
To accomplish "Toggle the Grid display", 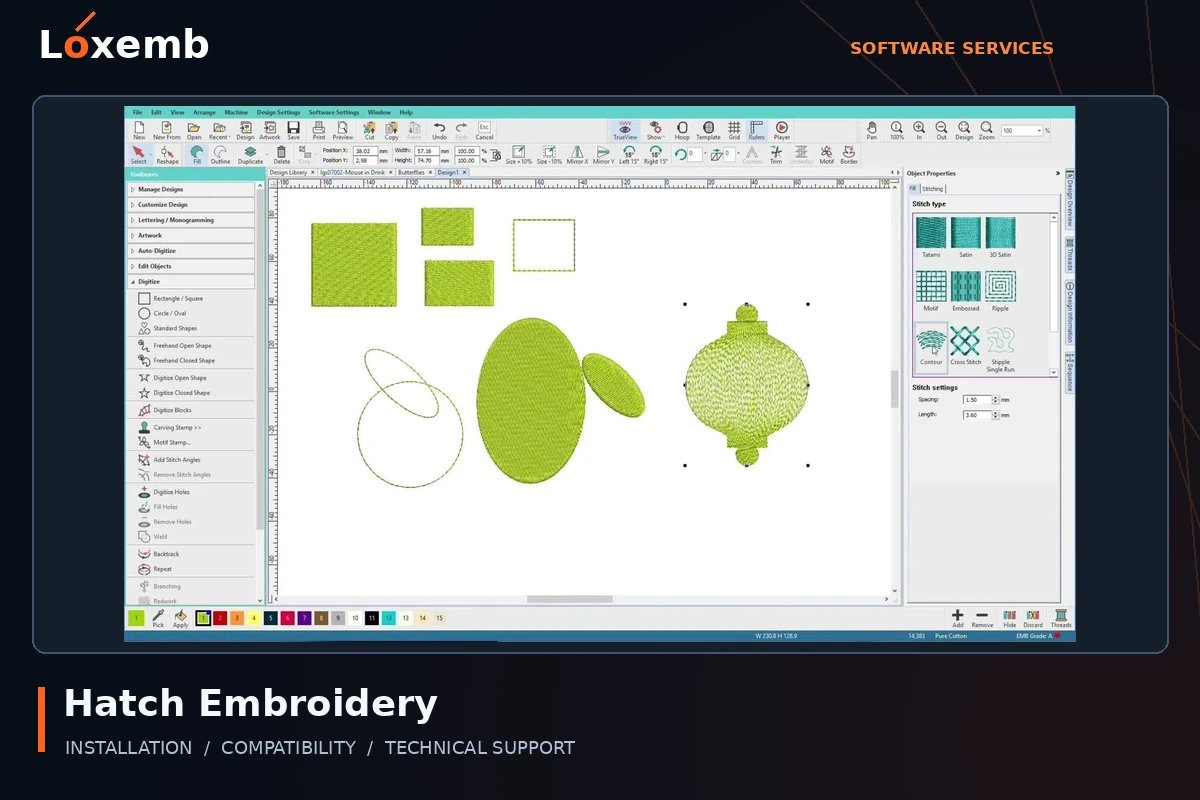I will point(734,131).
